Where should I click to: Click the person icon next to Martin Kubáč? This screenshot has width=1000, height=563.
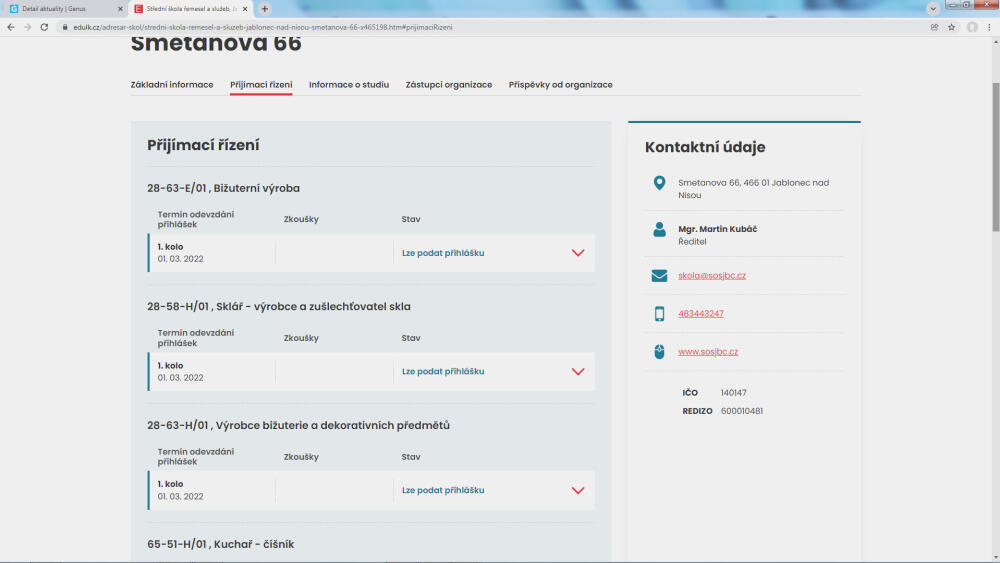[659, 230]
